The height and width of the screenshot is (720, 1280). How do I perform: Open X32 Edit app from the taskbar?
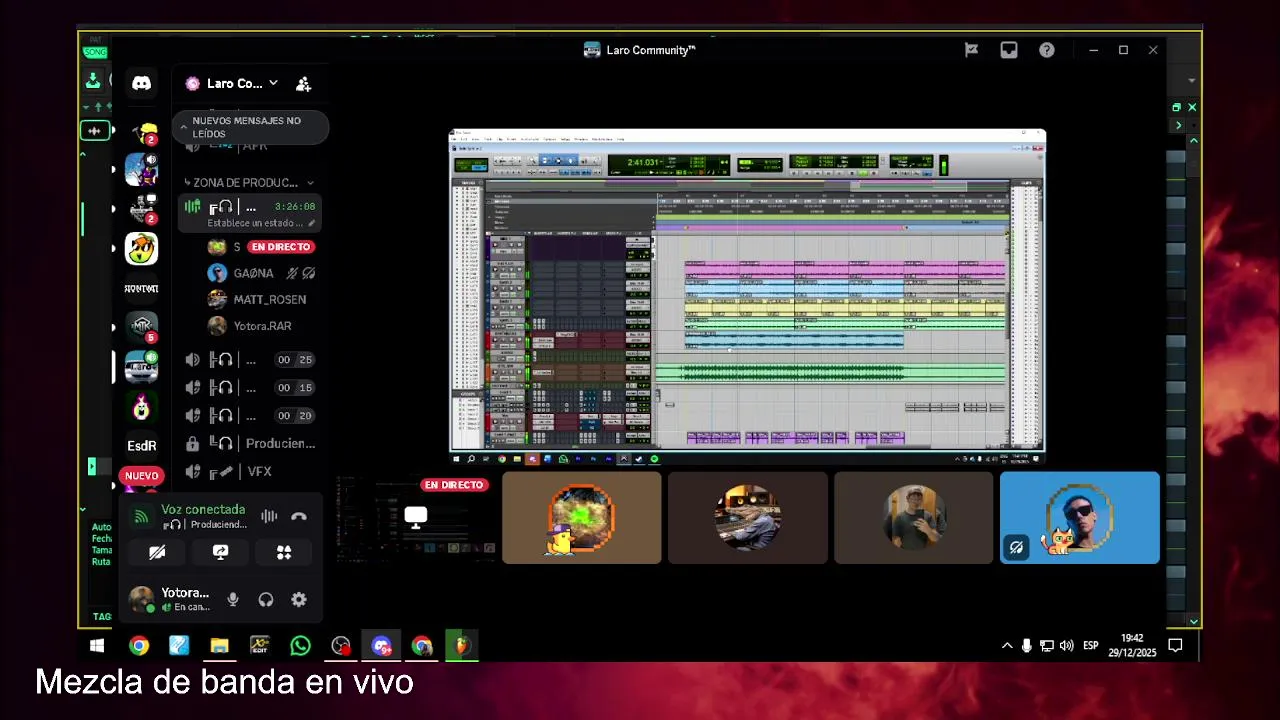259,646
